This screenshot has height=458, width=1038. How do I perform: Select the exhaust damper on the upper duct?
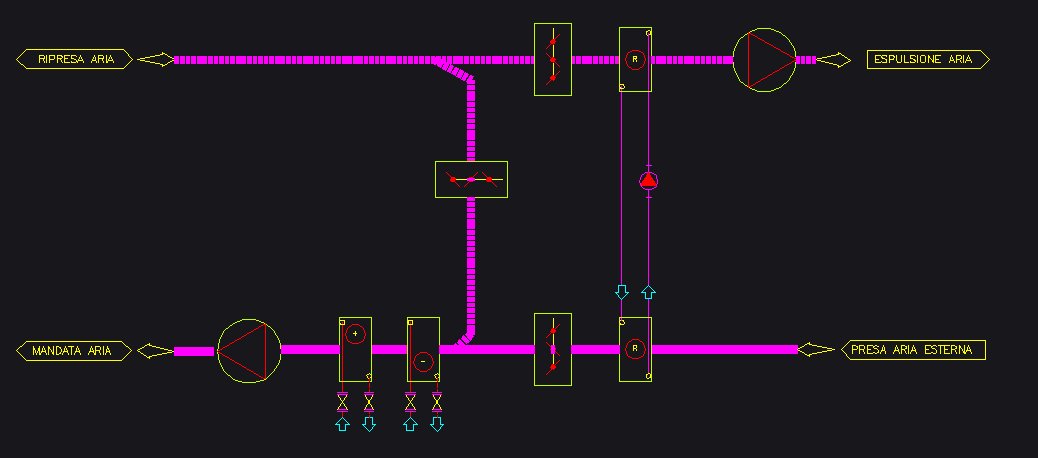click(552, 60)
